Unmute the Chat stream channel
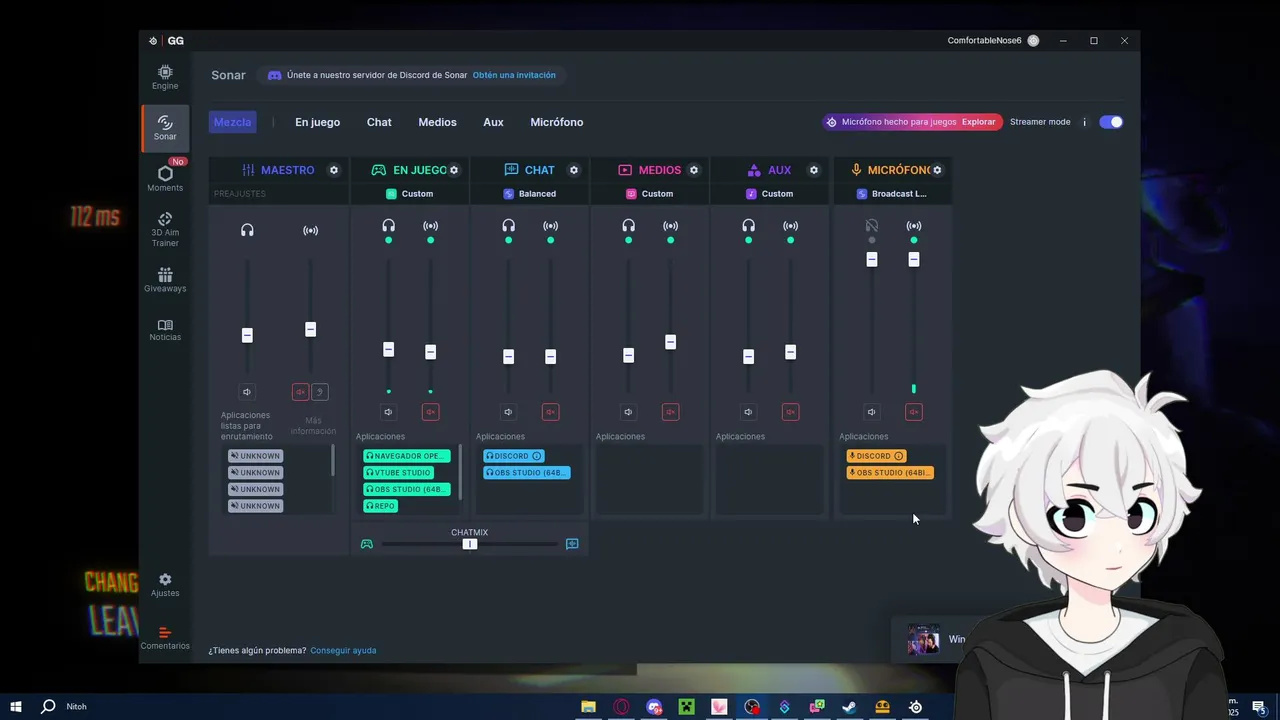Viewport: 1280px width, 720px height. 551,412
